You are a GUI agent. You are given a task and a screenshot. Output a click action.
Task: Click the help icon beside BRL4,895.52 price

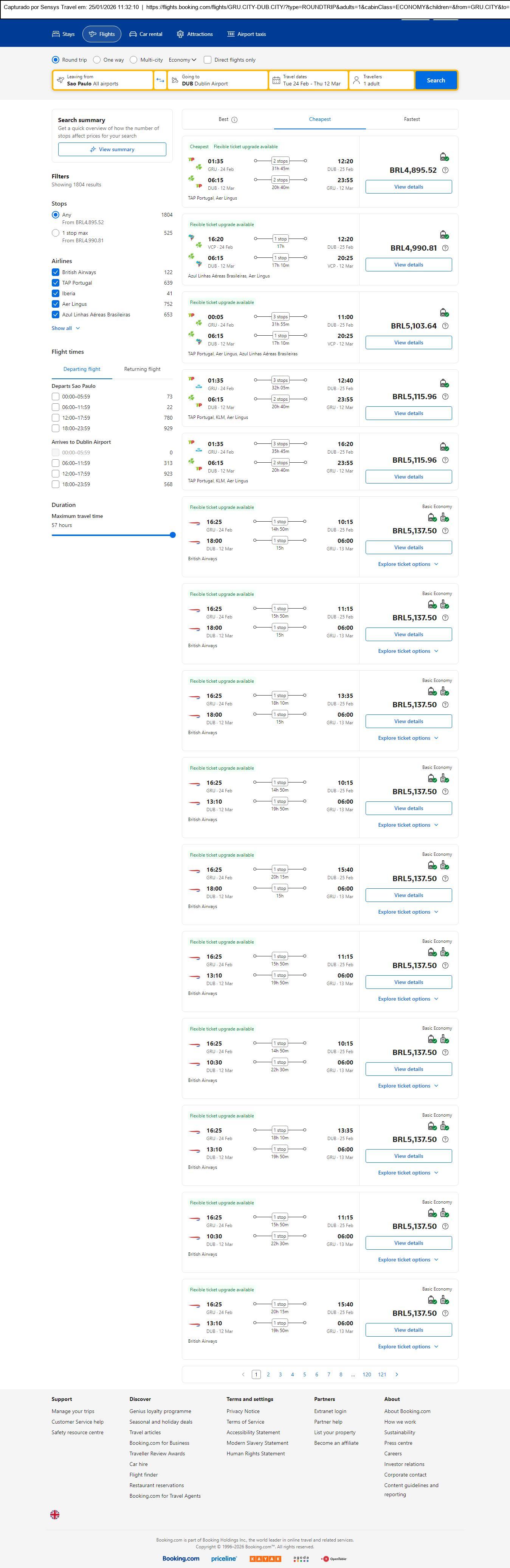point(445,170)
